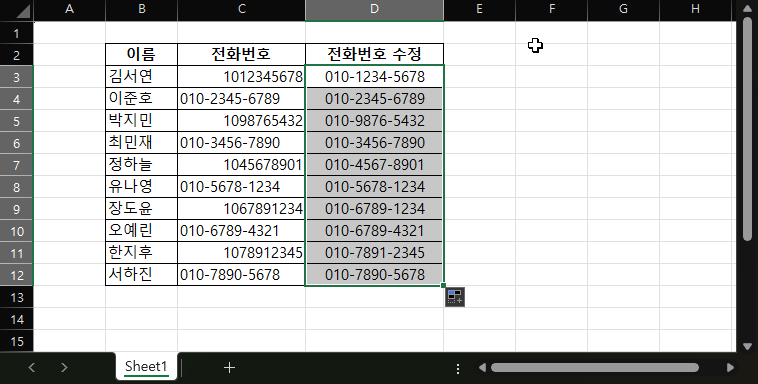Click corrected number 010-4567-8901
The image size is (758, 384).
(375, 164)
